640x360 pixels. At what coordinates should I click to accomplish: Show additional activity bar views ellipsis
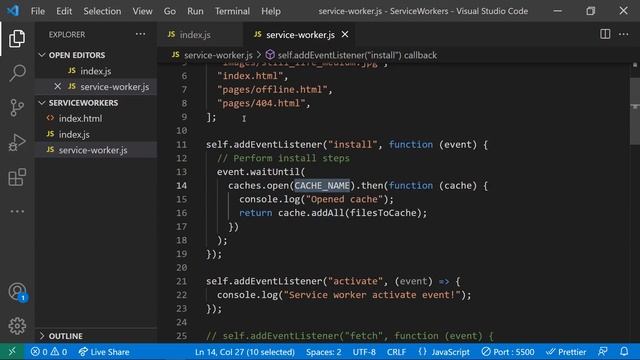coord(17,211)
